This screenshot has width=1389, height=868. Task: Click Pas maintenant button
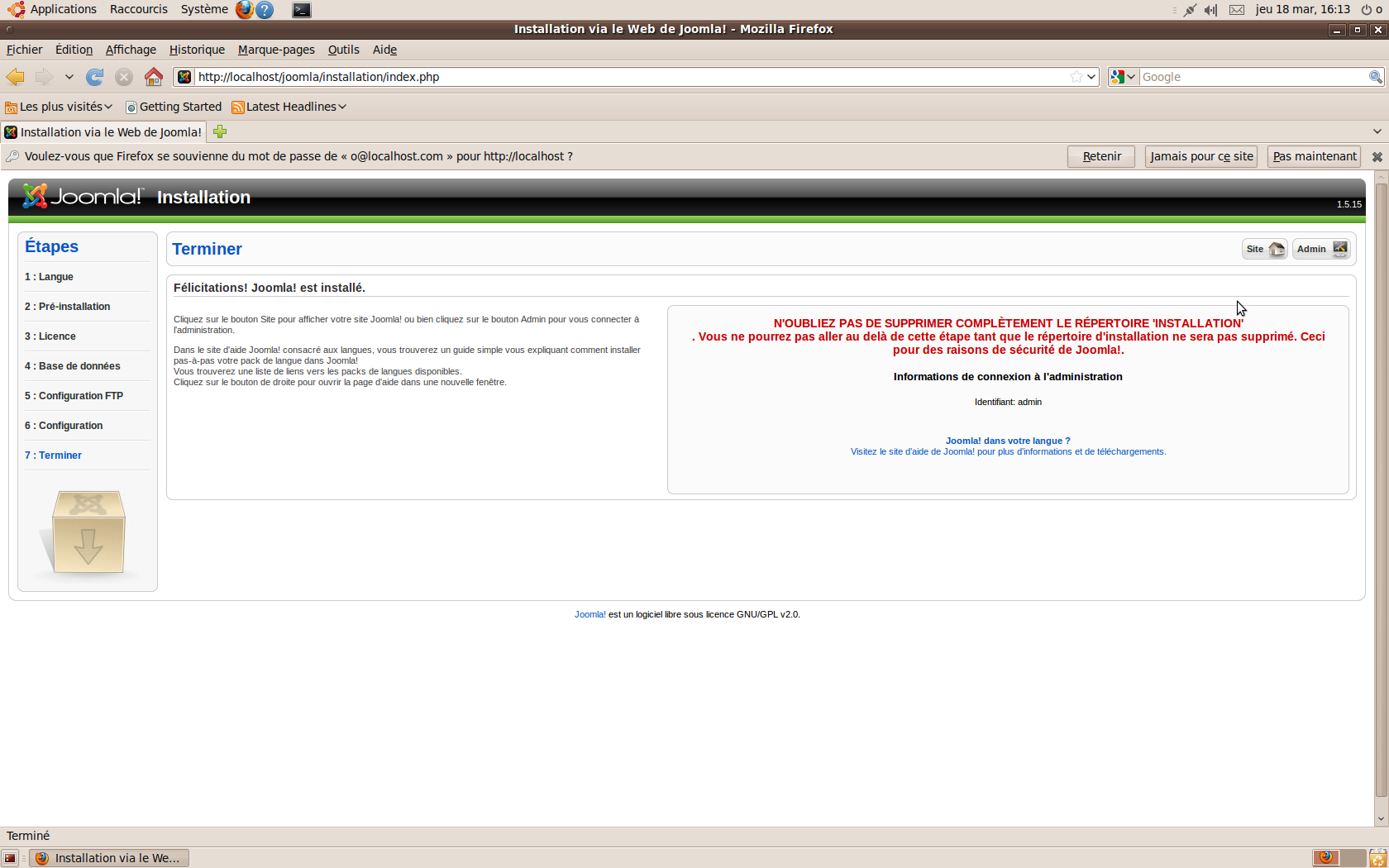1315,156
